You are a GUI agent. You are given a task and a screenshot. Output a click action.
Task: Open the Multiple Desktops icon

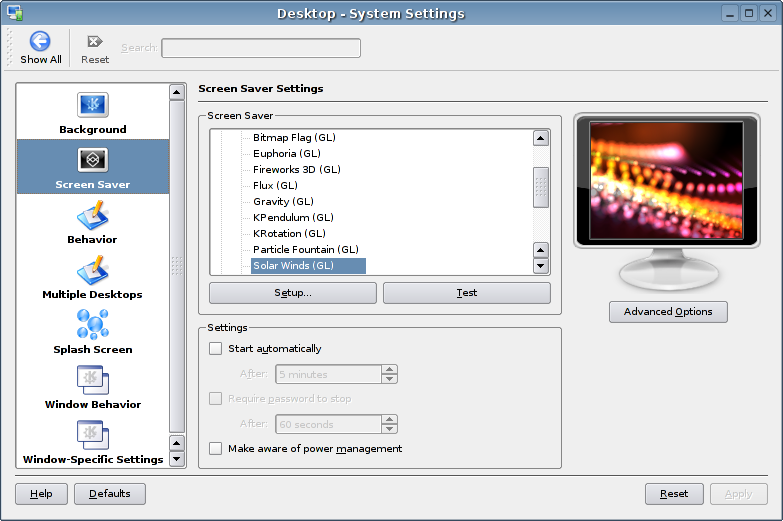tap(92, 270)
